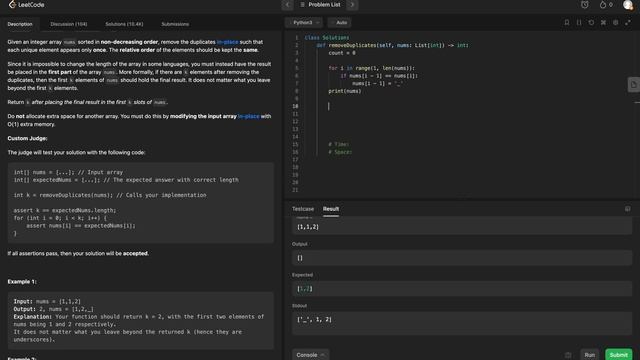Click the icon left of Run
640x360 pixels.
click(568, 355)
